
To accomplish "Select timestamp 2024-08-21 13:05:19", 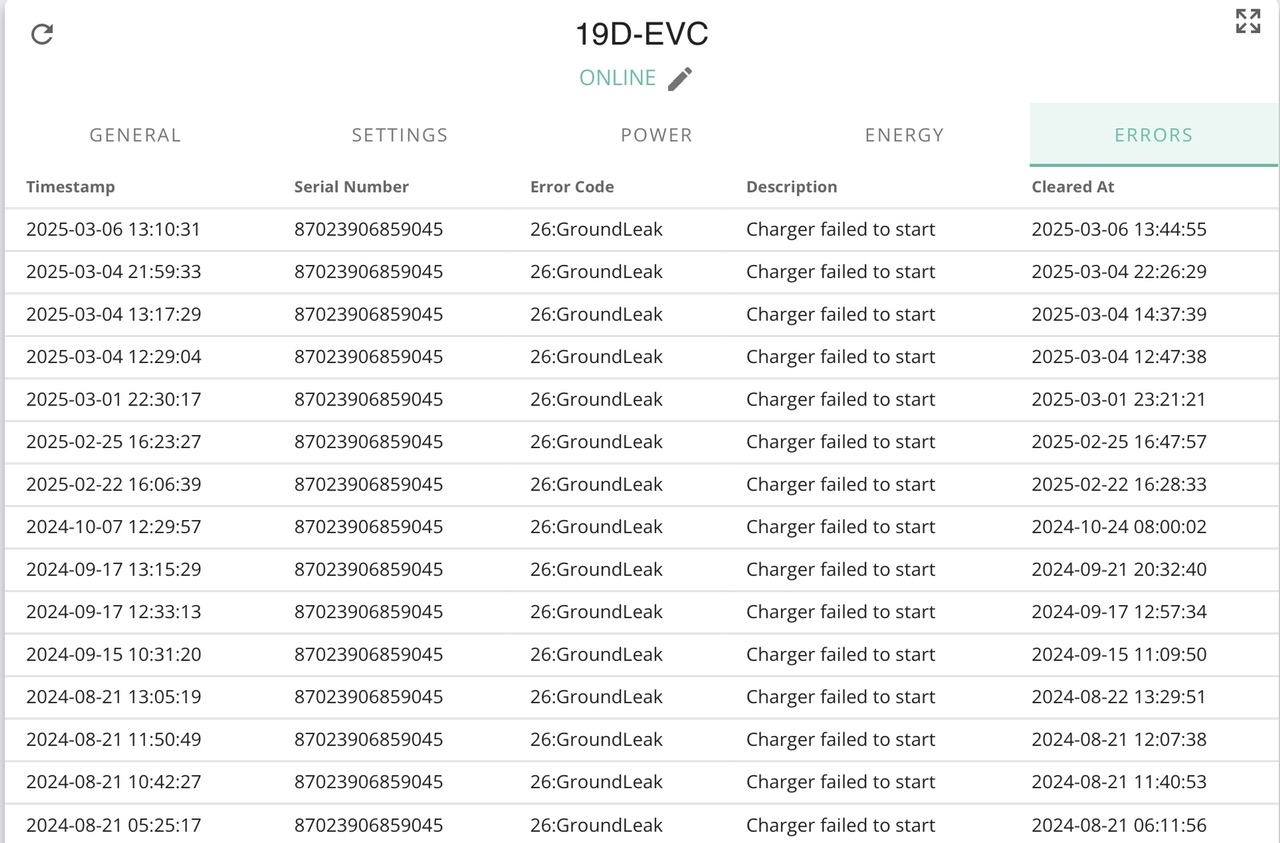I will (113, 697).
